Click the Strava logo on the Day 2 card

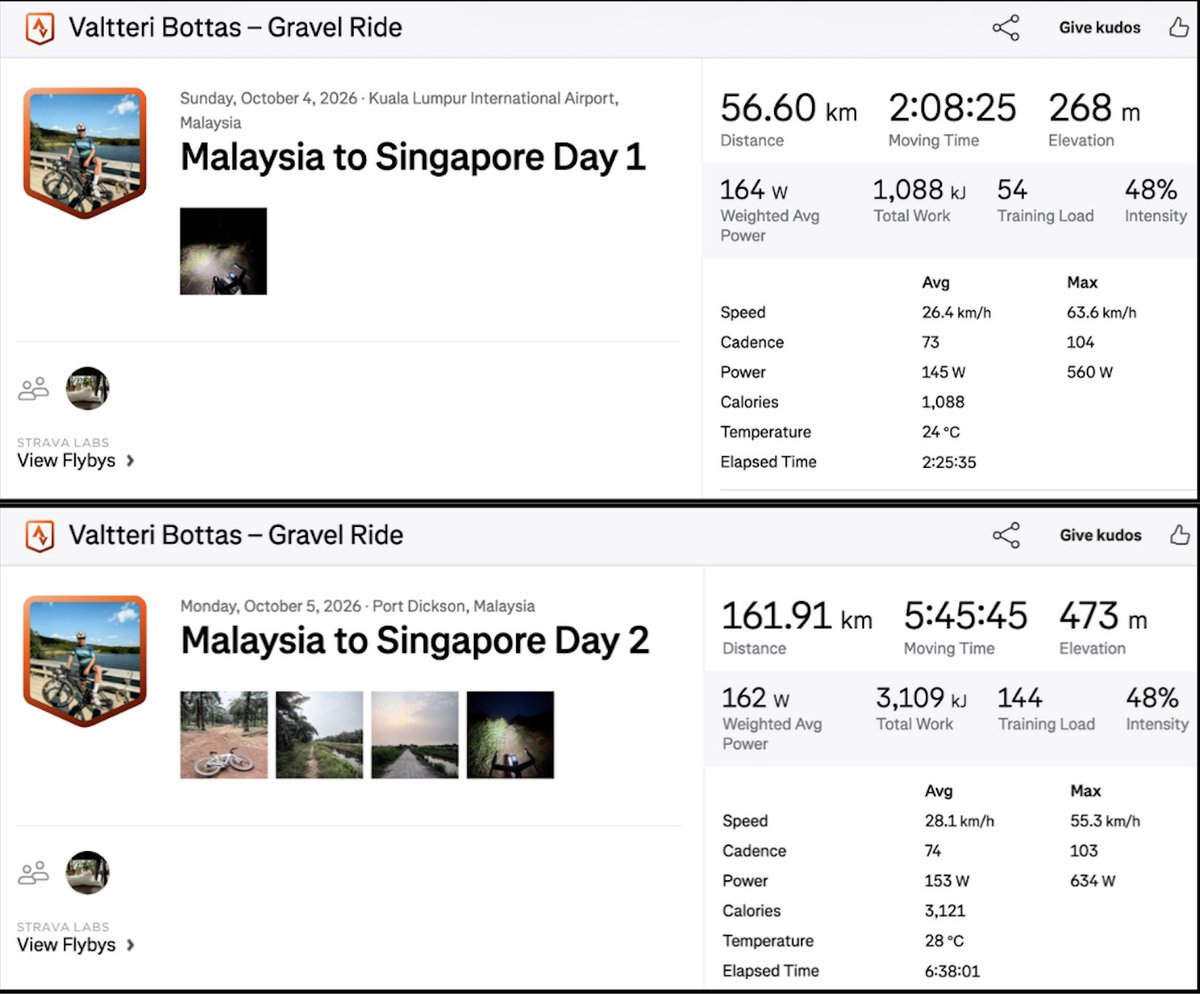tap(39, 536)
